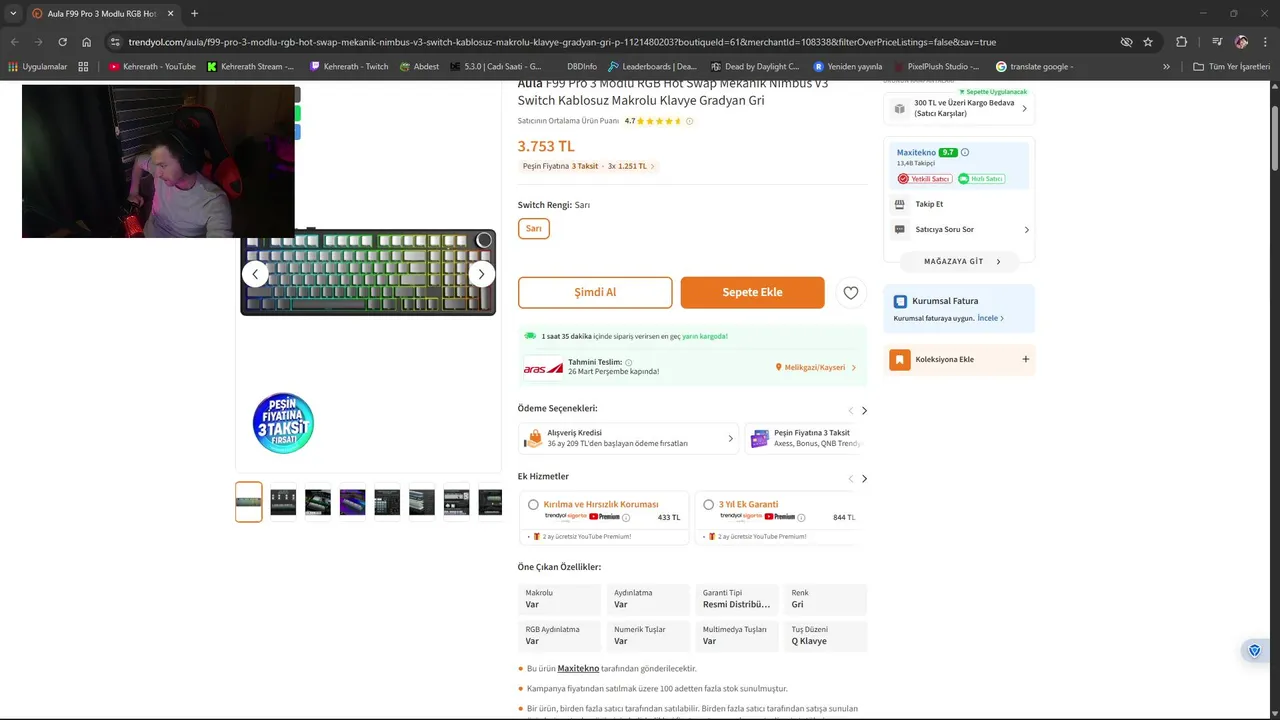Click the 4.7 star rating

(x=652, y=121)
